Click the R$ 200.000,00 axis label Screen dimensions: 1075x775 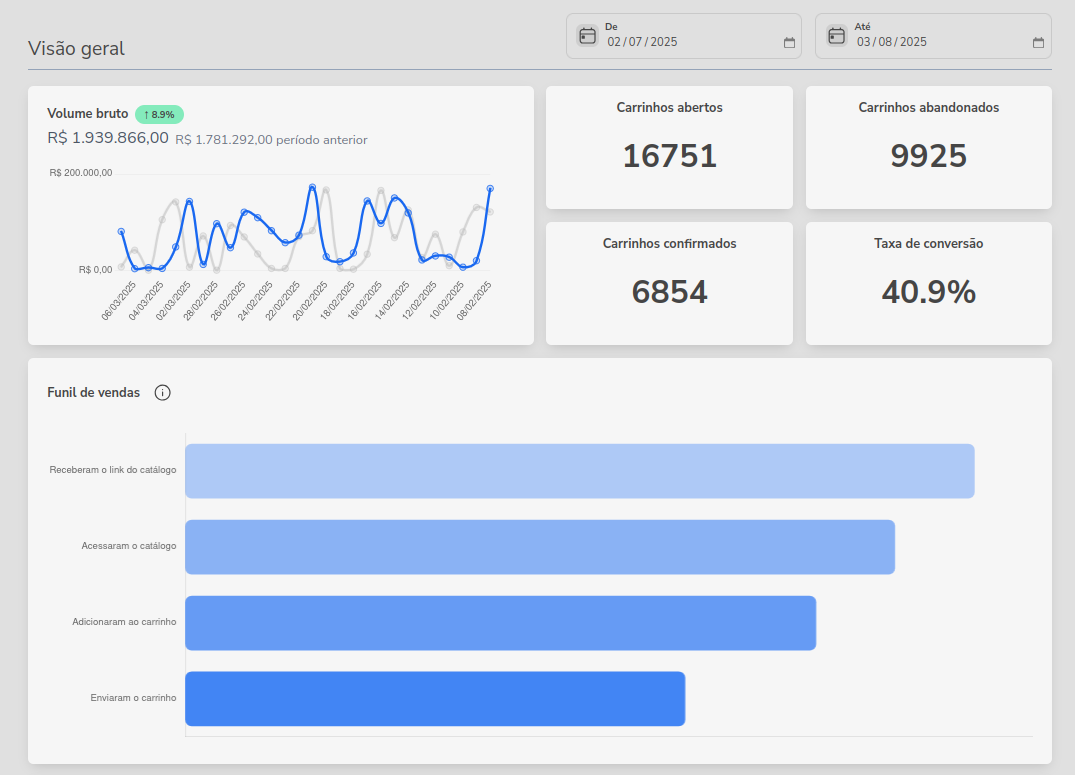point(81,173)
